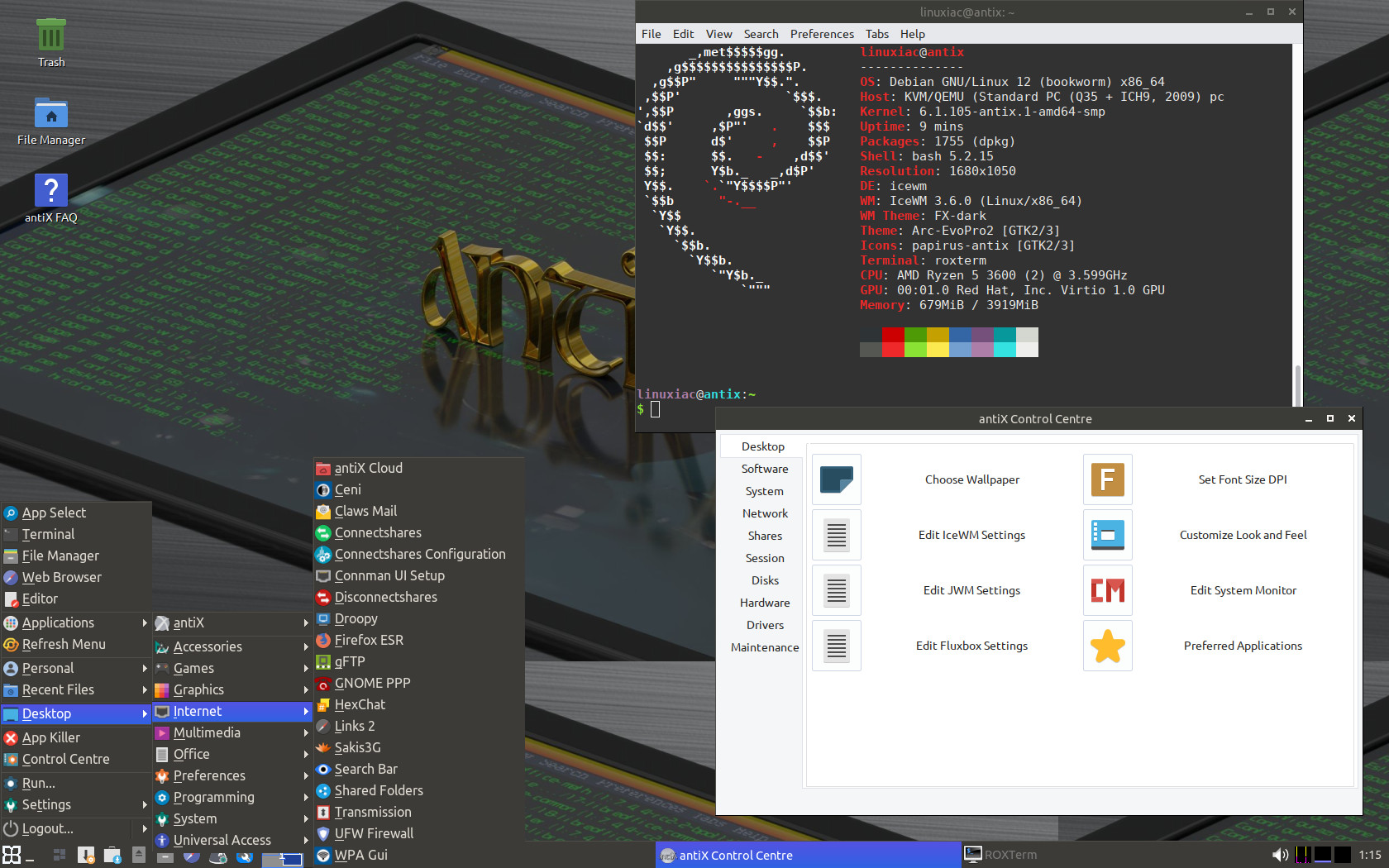This screenshot has height=868, width=1389.
Task: Click the Preferred Applications star icon
Action: coord(1108,646)
